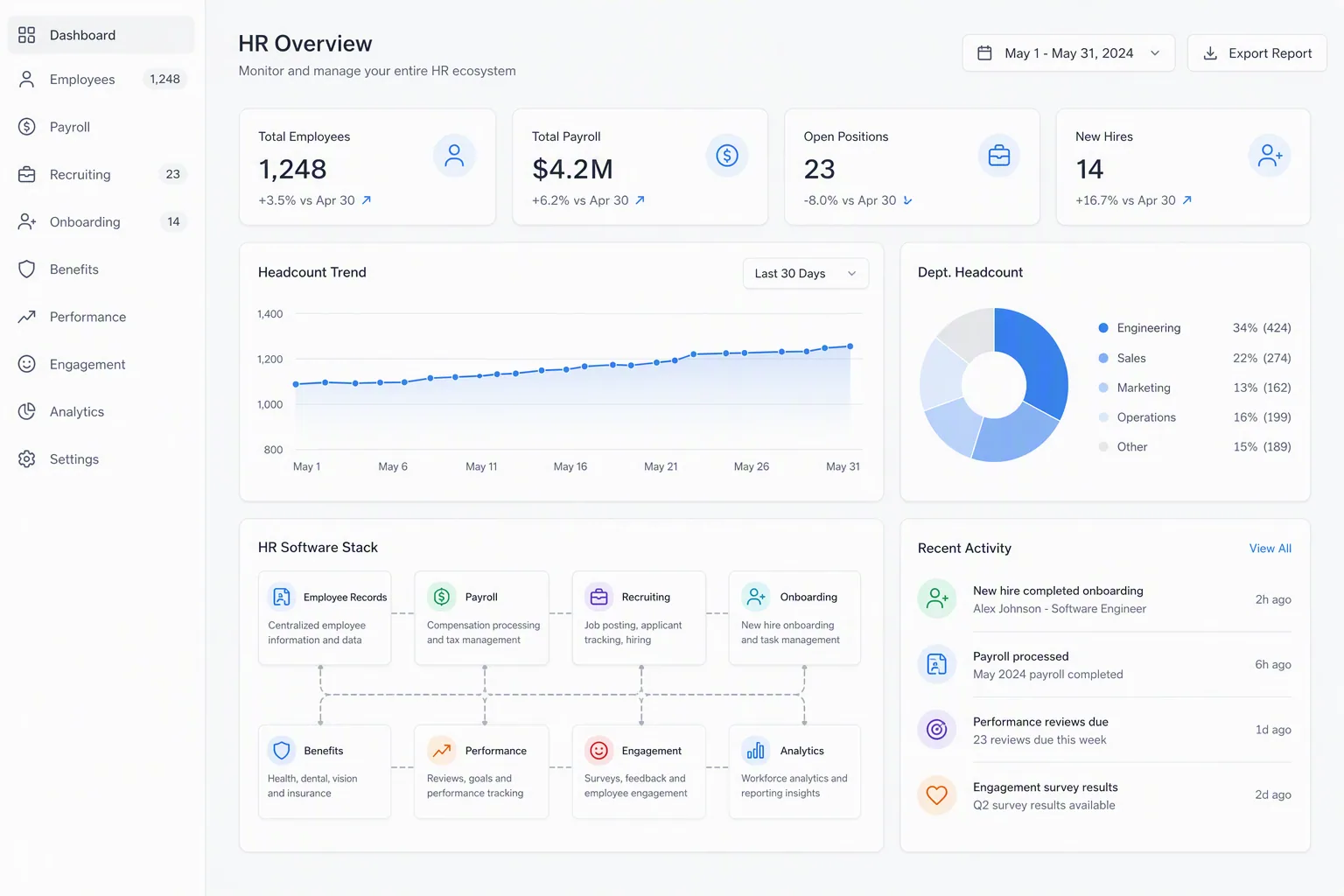Screen dimensions: 1344x896
Task: Click the Engagement stack card smiley icon
Action: click(598, 751)
